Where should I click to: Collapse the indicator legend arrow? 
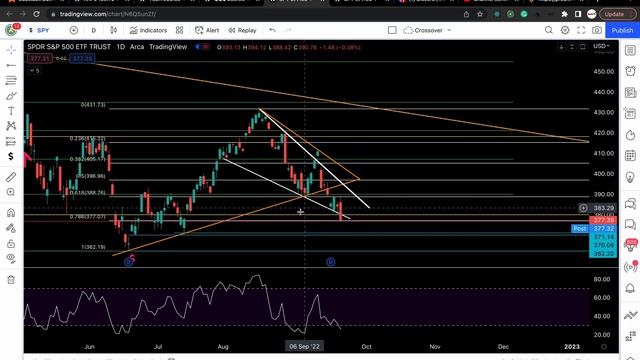[x=34, y=71]
